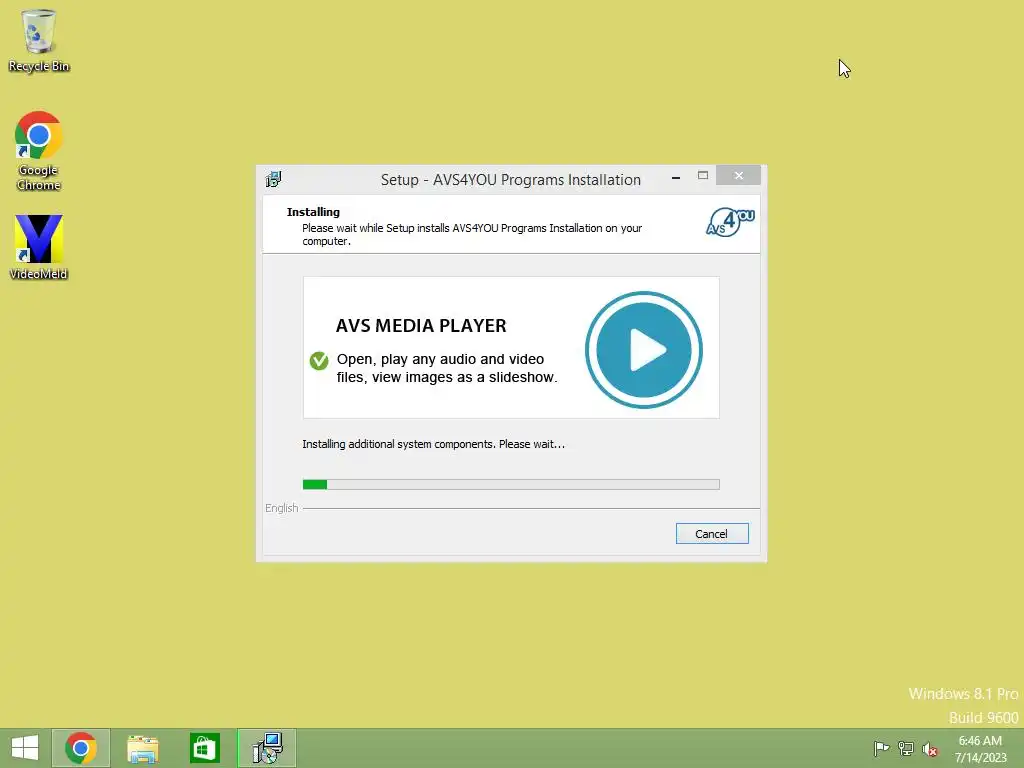Click the 'AVS MEDIA PLAYER' heading
The image size is (1024, 768).
[421, 325]
